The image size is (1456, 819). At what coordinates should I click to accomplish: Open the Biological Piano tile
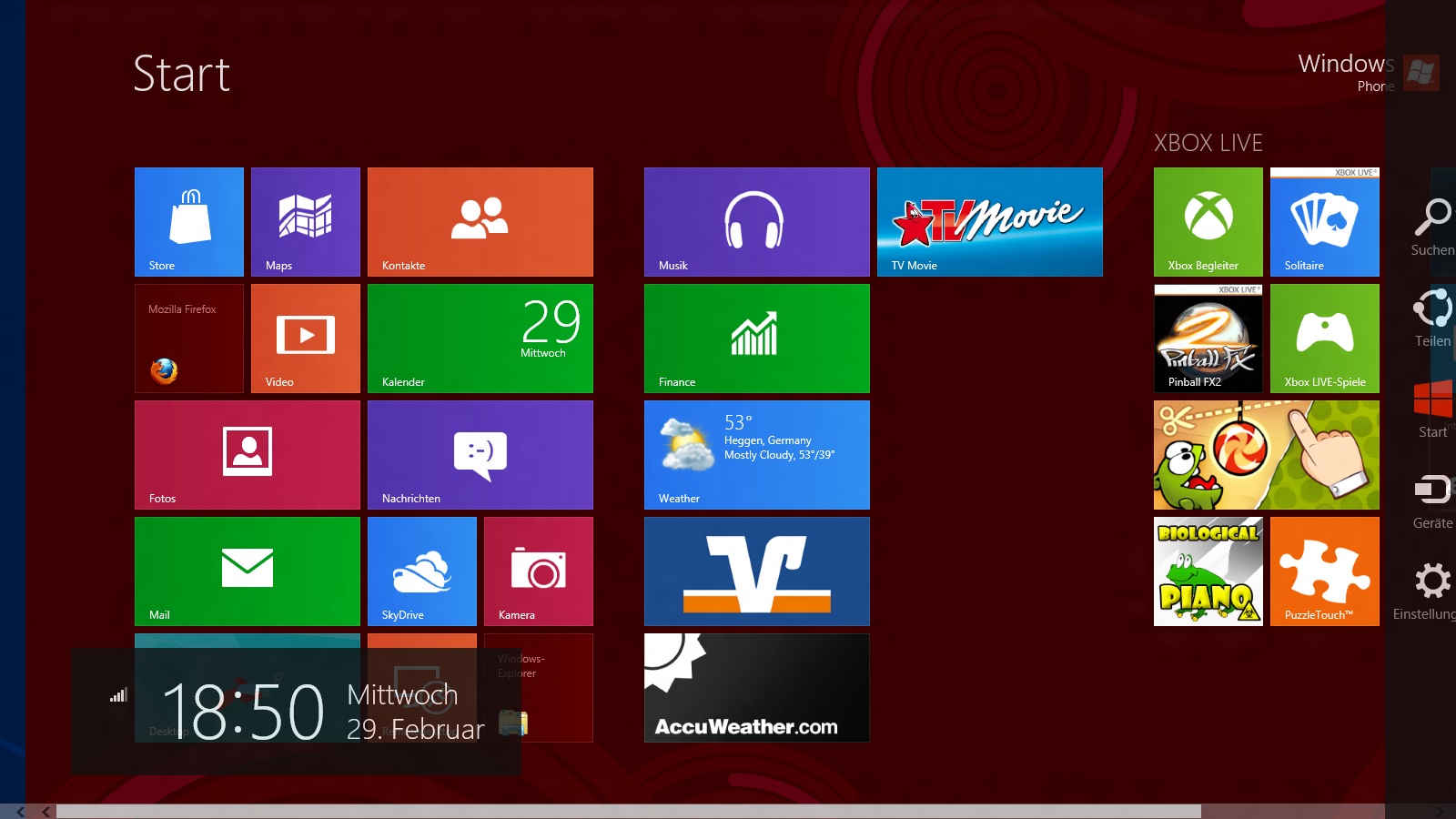coord(1208,571)
